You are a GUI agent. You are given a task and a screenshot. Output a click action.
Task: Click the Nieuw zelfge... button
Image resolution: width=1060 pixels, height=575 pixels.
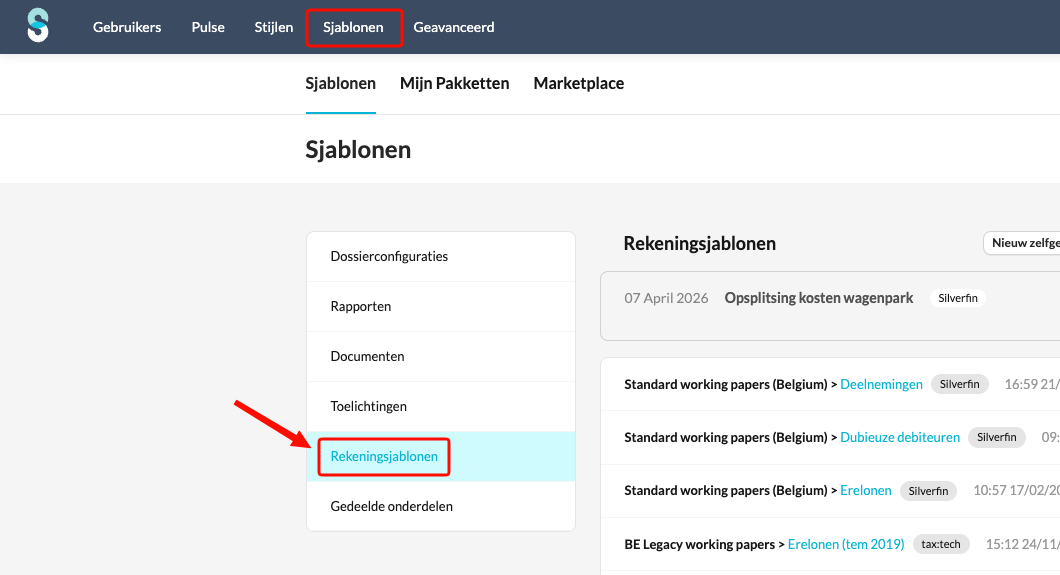1022,243
